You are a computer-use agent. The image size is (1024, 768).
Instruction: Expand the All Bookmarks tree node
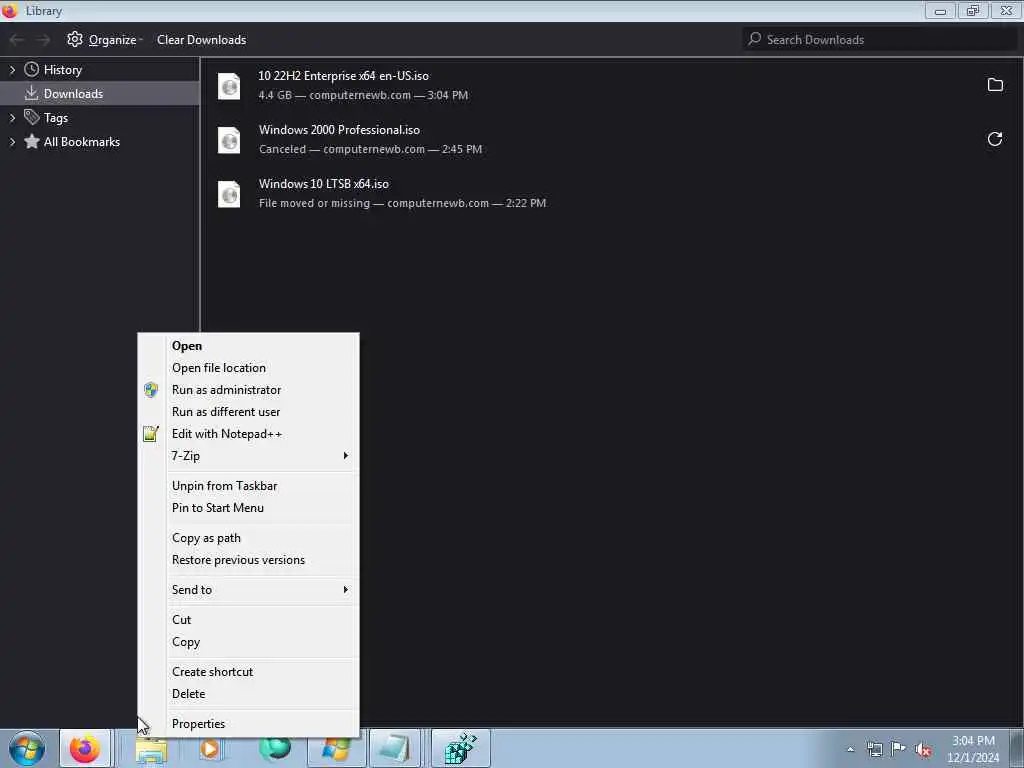click(12, 142)
